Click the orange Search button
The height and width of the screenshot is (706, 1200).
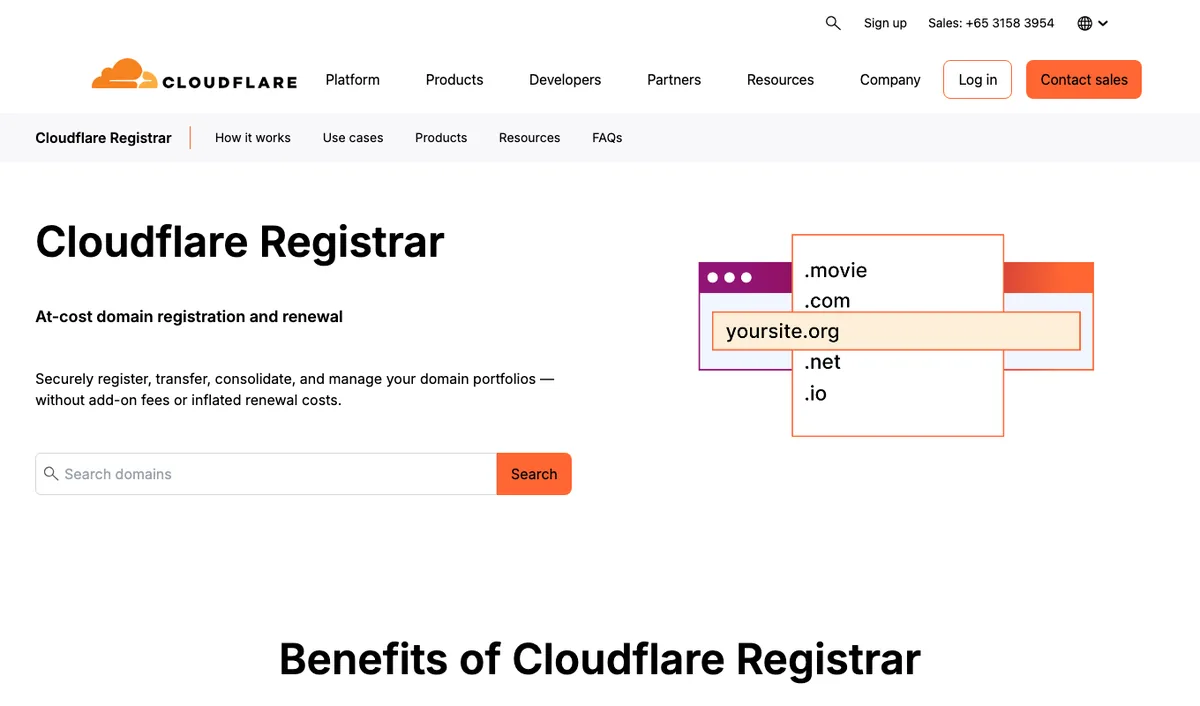(x=534, y=474)
